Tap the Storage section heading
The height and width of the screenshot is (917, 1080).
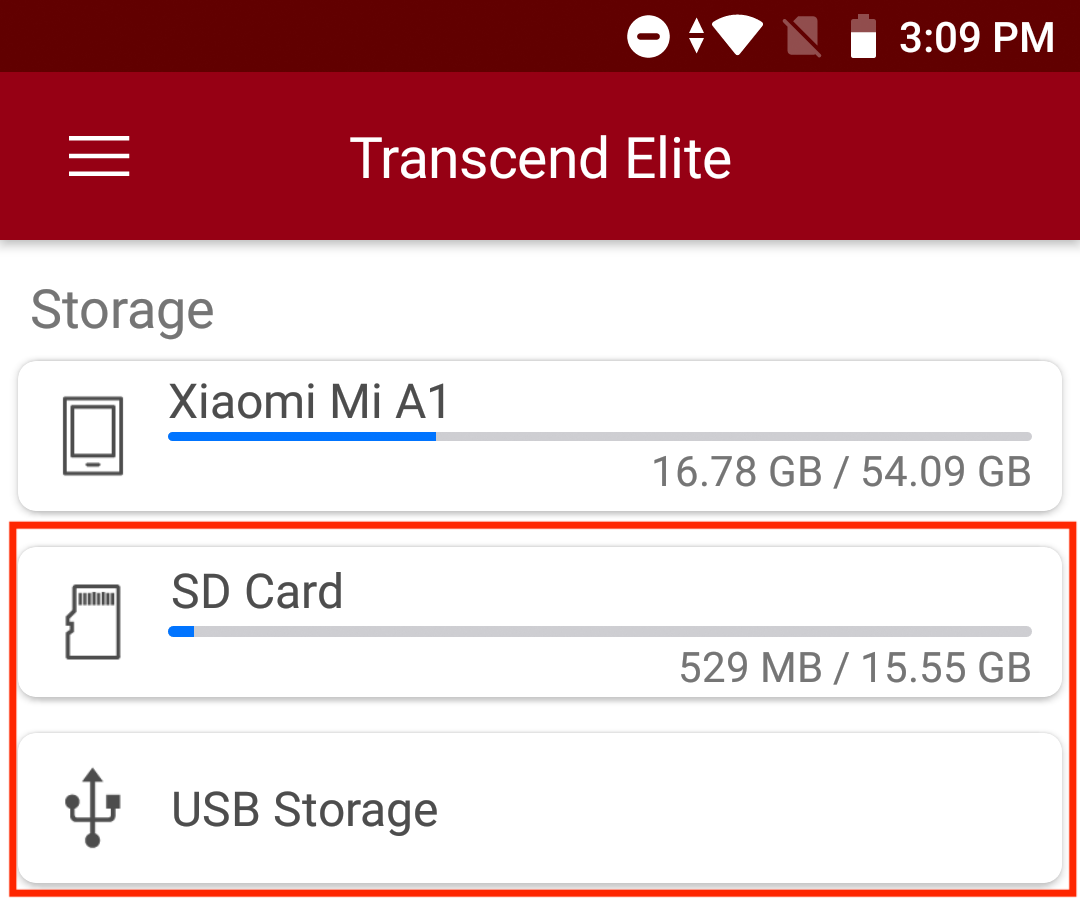[122, 310]
